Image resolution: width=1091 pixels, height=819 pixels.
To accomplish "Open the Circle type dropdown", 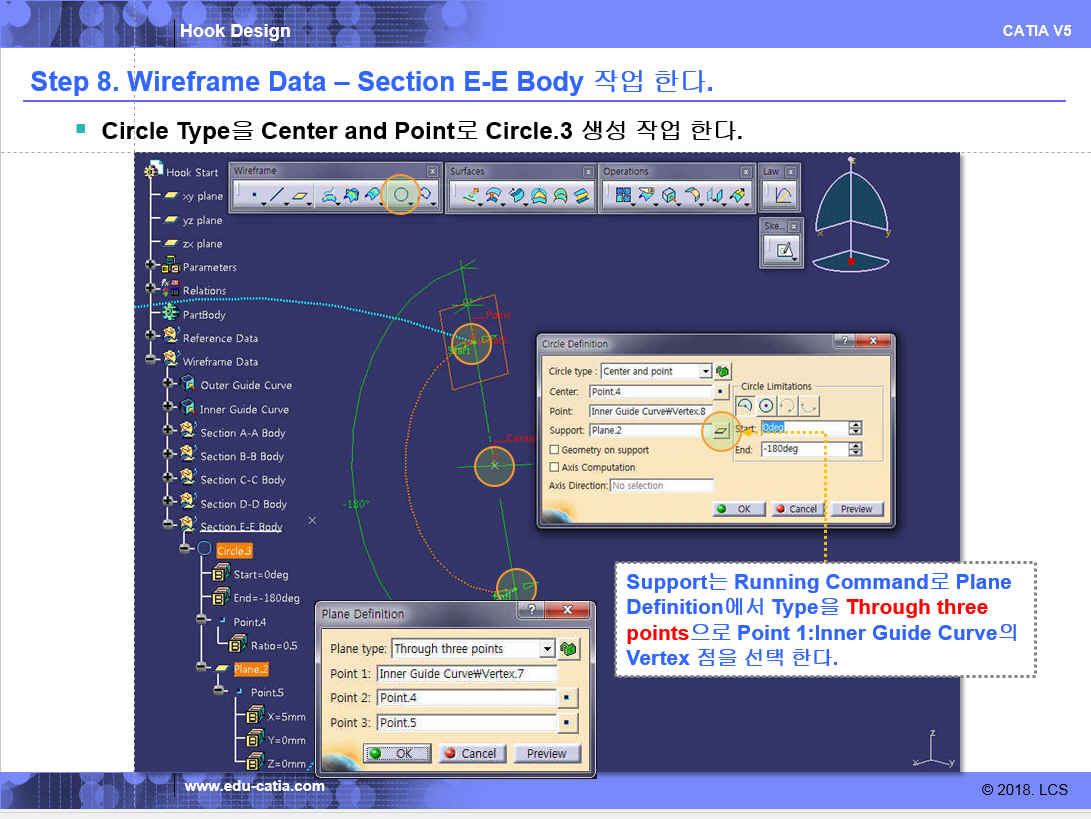I will tap(706, 371).
